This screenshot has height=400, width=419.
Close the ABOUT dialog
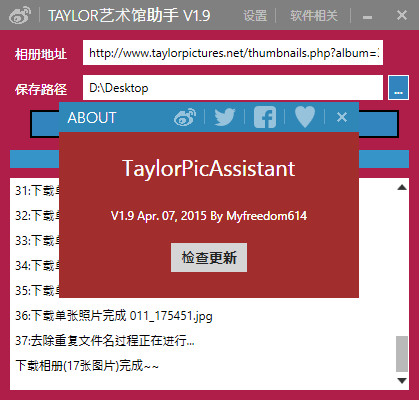tap(342, 117)
